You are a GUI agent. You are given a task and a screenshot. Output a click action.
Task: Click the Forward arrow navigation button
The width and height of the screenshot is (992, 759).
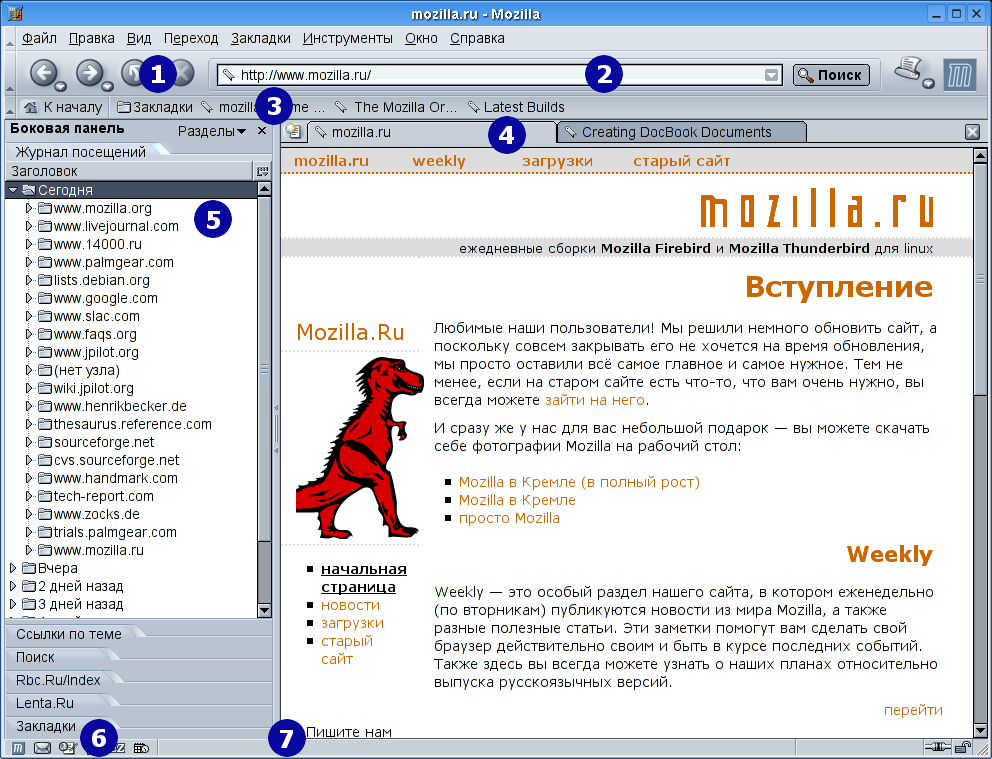(90, 73)
